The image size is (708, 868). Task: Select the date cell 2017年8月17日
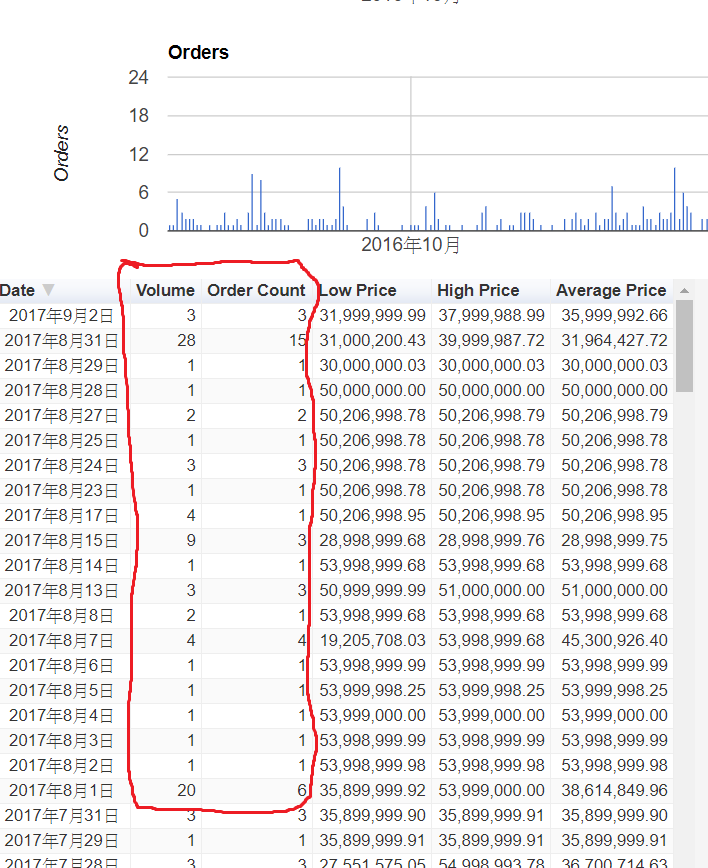pyautogui.click(x=61, y=515)
